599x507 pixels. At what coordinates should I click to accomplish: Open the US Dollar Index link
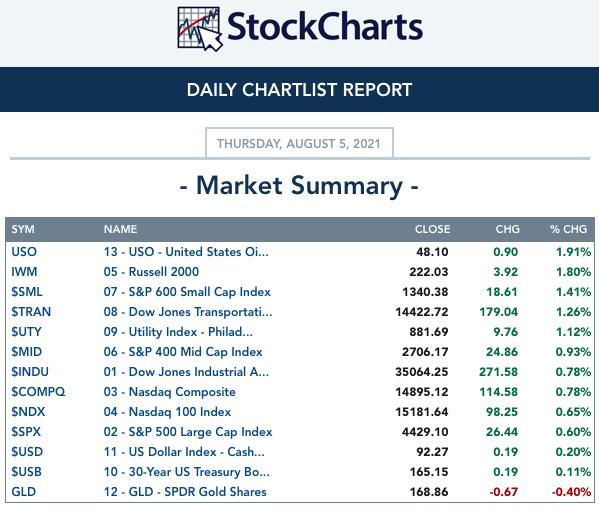click(x=184, y=452)
